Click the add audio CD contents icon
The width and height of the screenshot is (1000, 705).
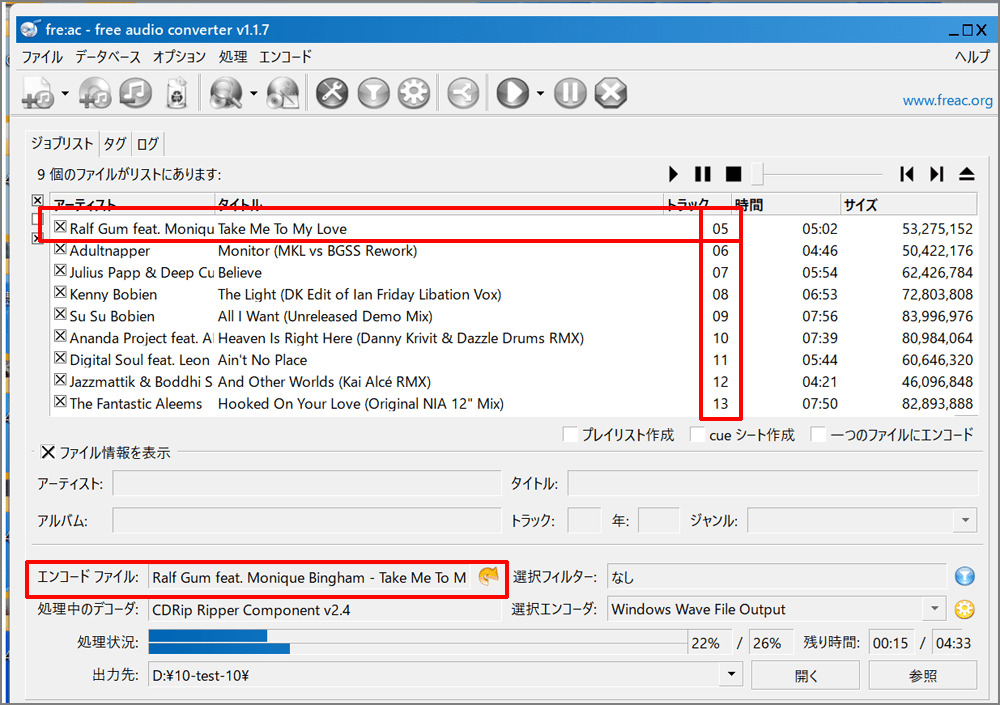click(x=95, y=93)
